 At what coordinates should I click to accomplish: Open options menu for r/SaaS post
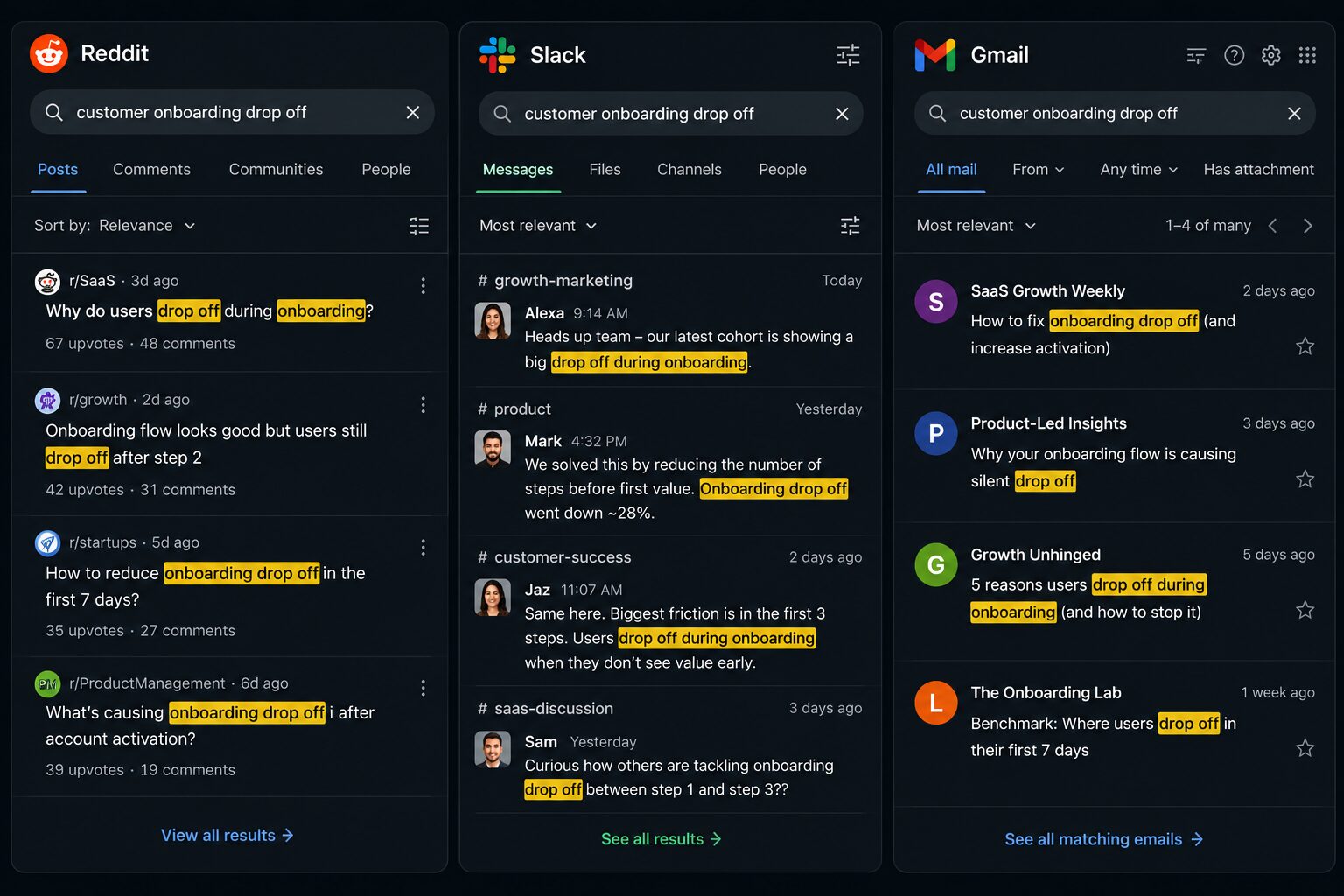(423, 285)
